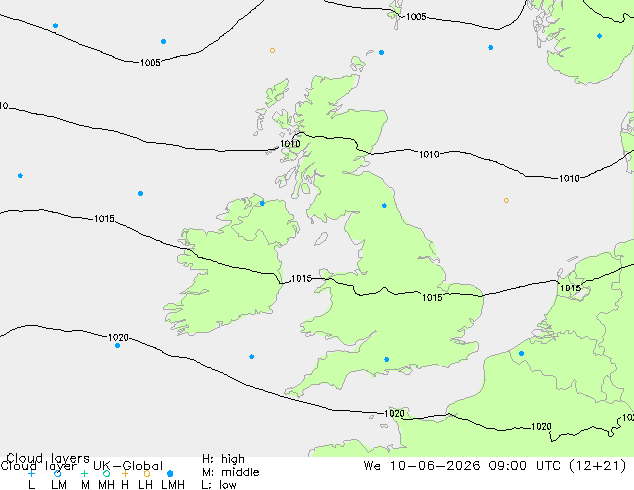Click the orange circle LH legend symbol
This screenshot has height=490, width=634.
[x=147, y=473]
